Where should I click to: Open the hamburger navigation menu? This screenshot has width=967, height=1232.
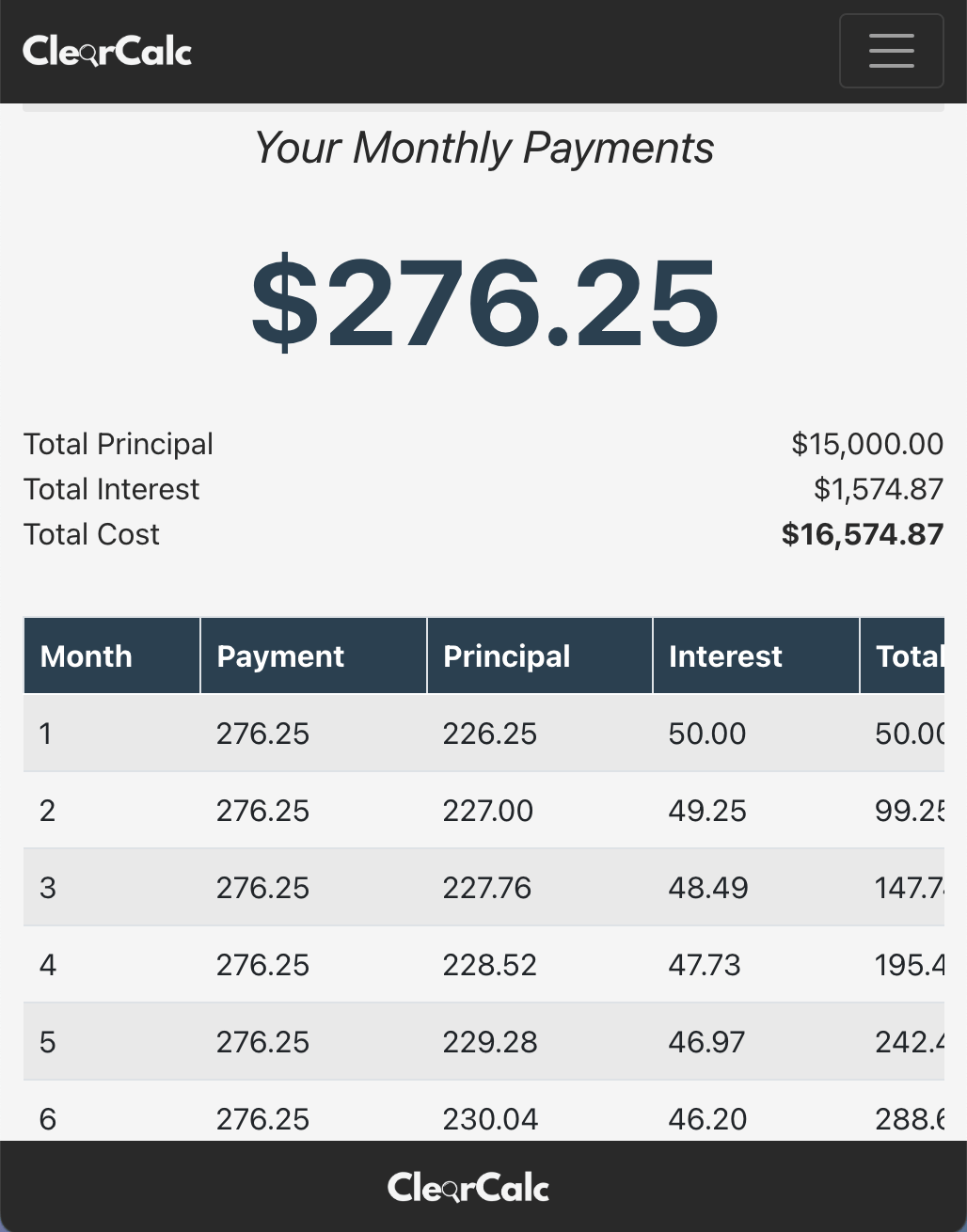(x=891, y=51)
